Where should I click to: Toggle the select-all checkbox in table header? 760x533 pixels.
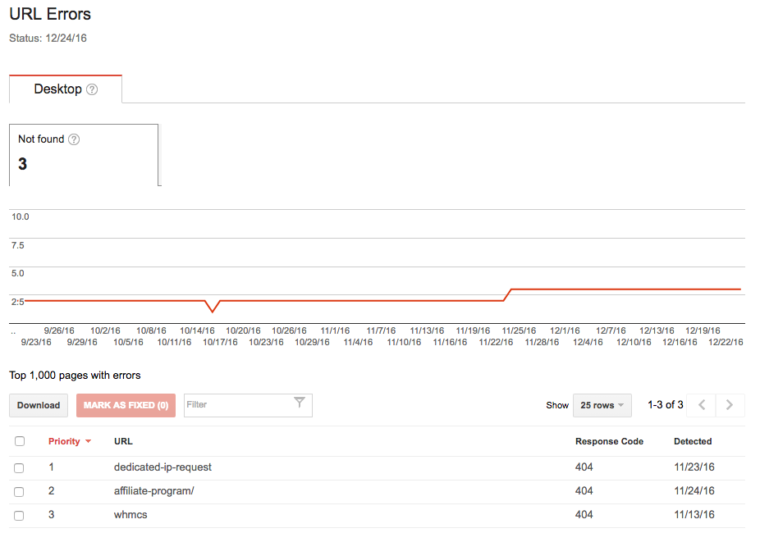pyautogui.click(x=20, y=441)
